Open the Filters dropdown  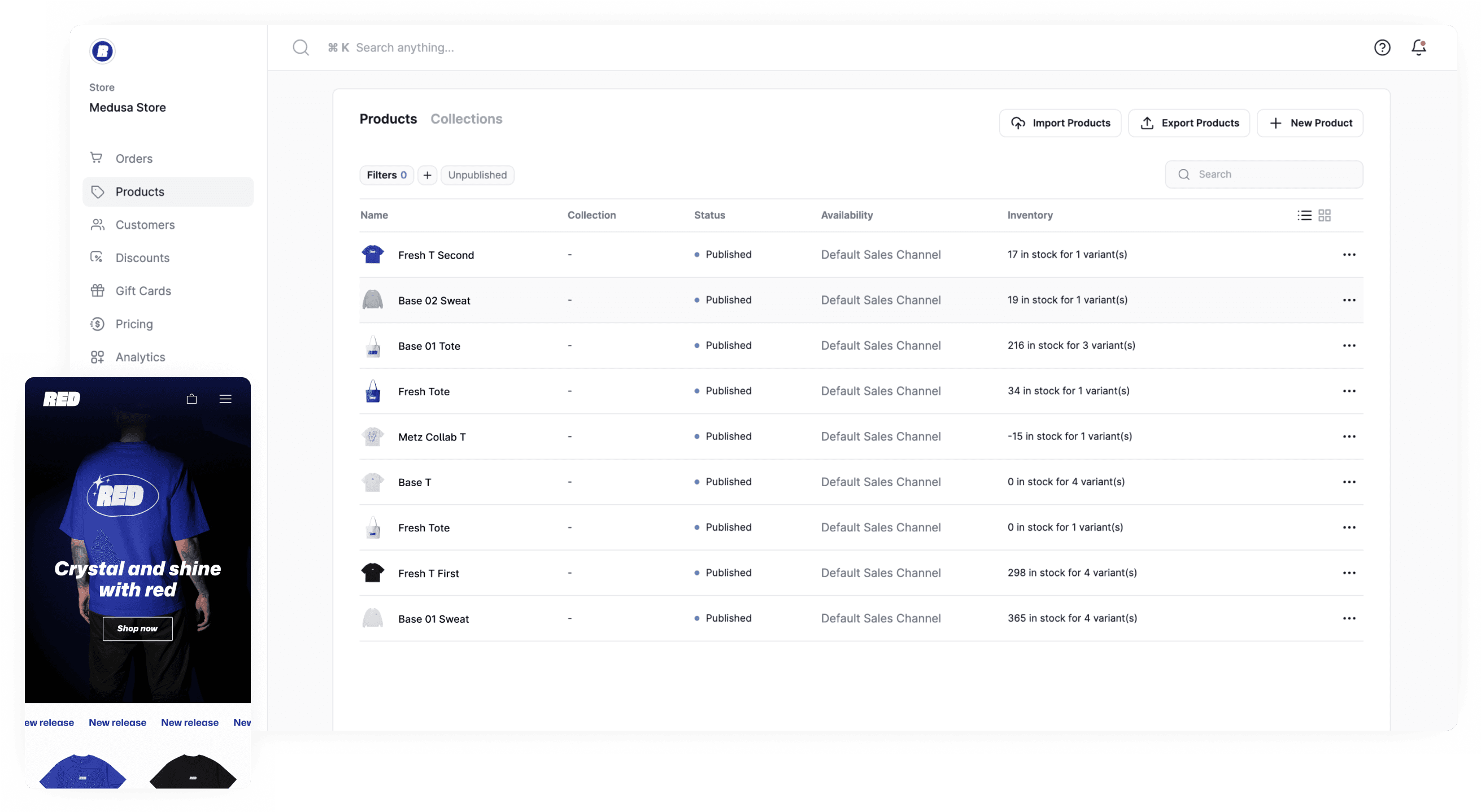(386, 174)
